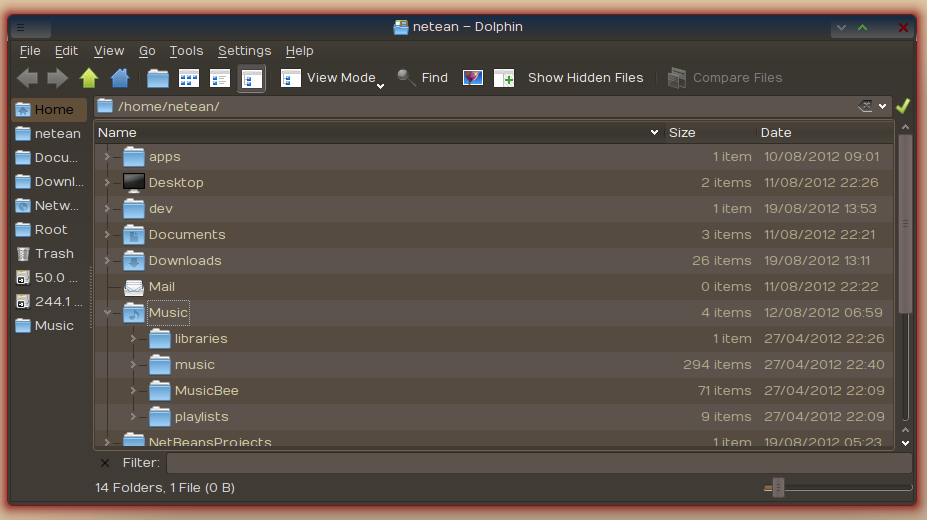Image resolution: width=927 pixels, height=520 pixels.
Task: Adjust the zoom slider handle
Action: click(778, 488)
